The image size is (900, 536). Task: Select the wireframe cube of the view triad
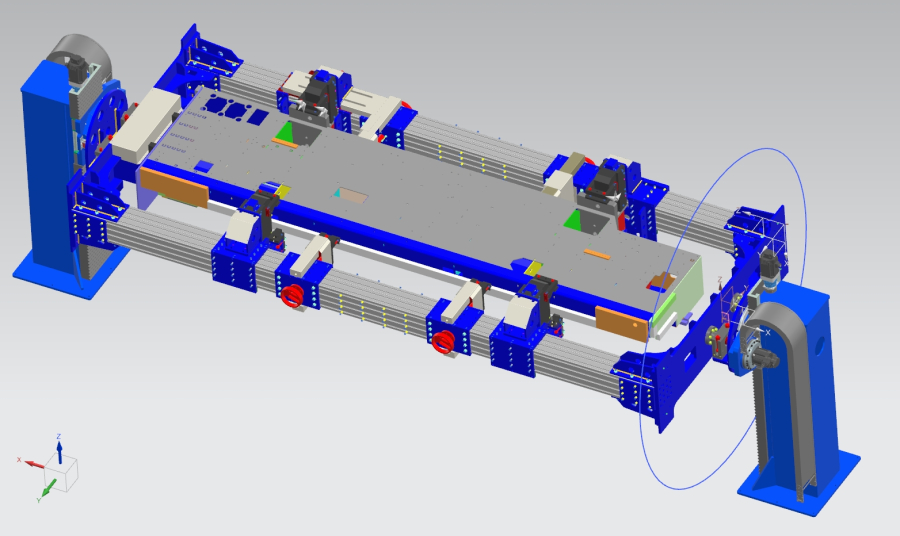click(65, 475)
